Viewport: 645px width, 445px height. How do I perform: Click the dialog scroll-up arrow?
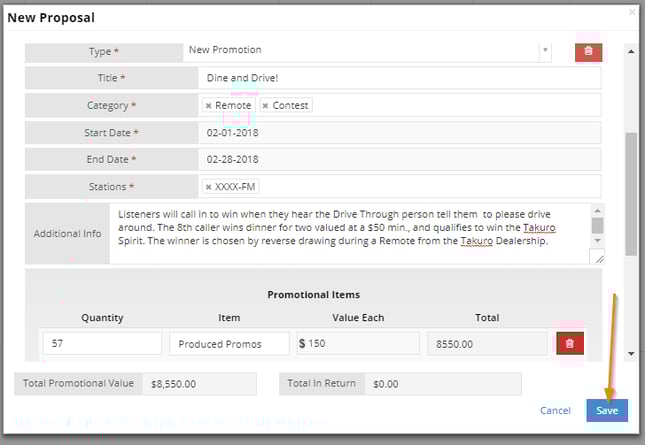click(631, 51)
